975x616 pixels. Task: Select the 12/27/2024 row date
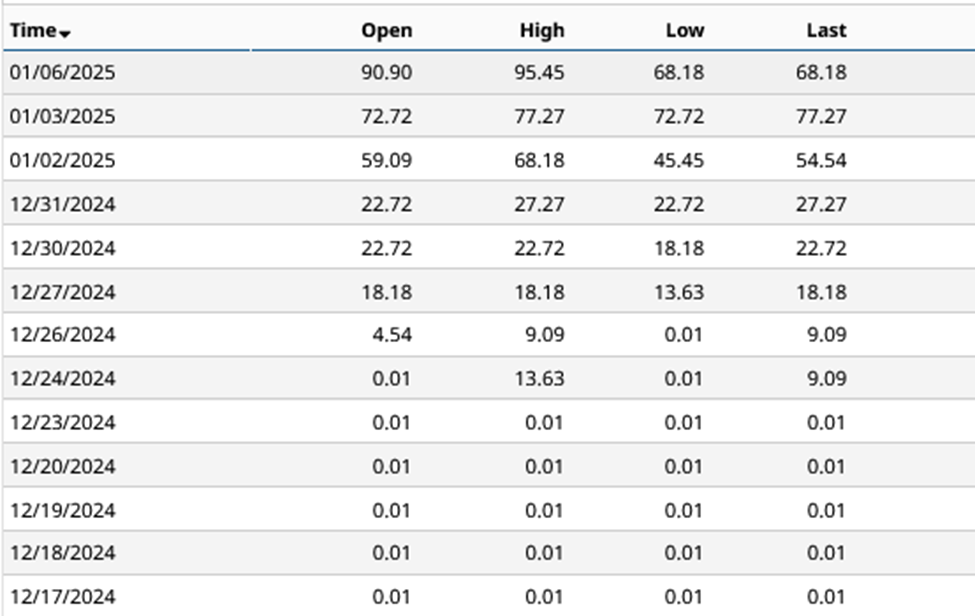pos(62,293)
